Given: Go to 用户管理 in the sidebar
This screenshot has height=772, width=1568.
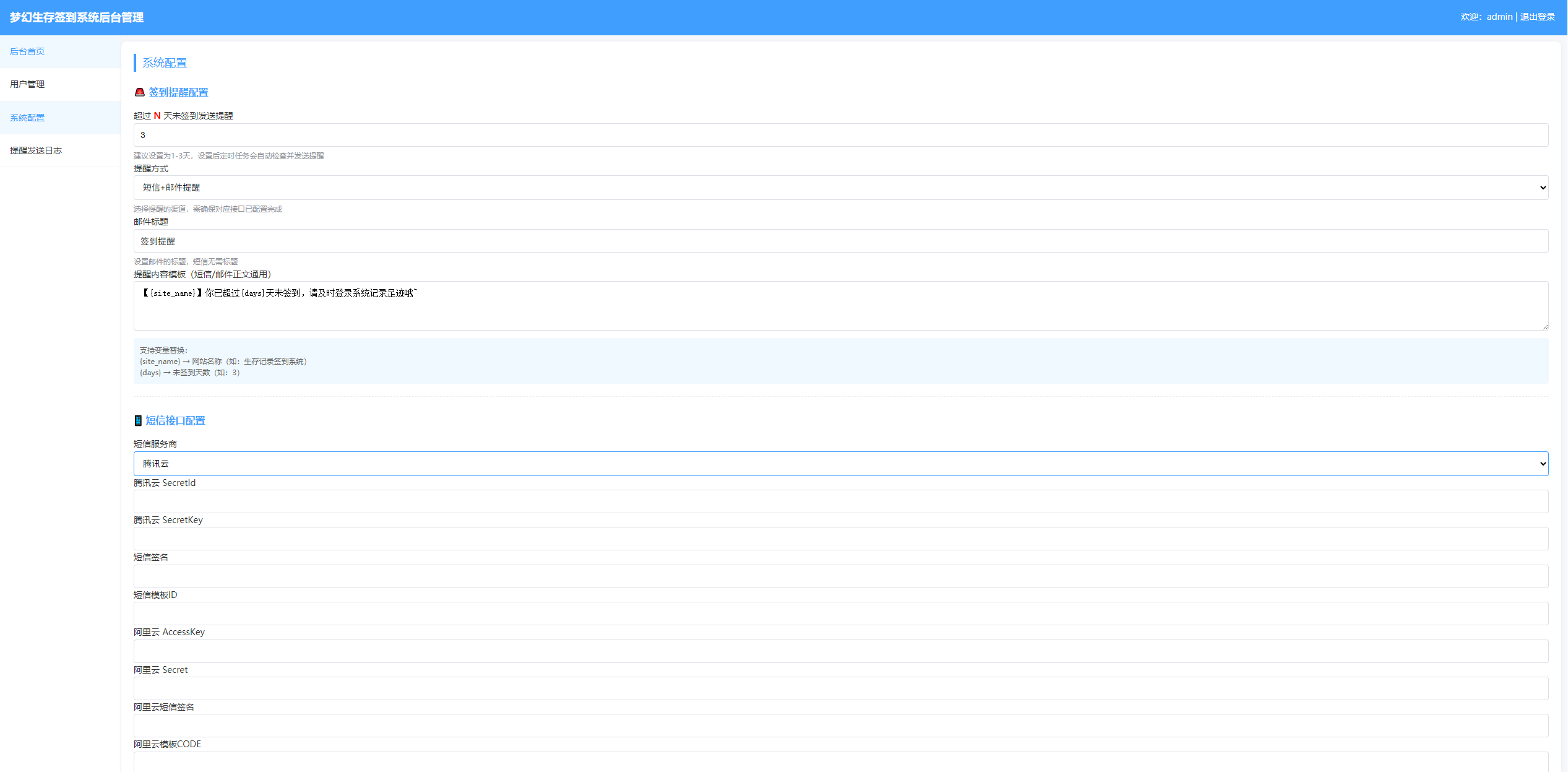Looking at the screenshot, I should click(x=28, y=84).
